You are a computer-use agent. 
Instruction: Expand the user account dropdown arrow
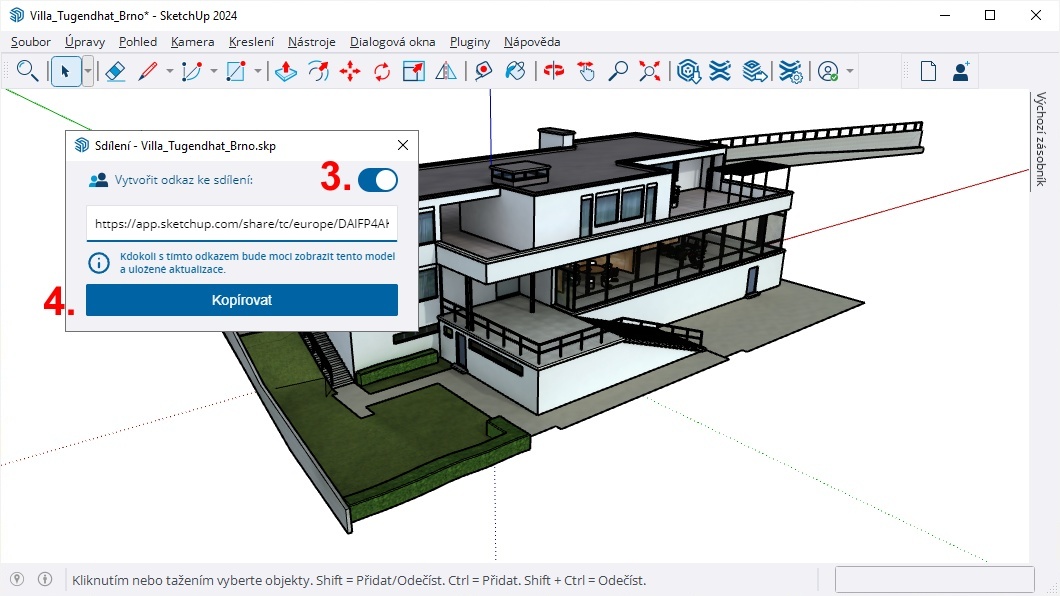pos(850,71)
